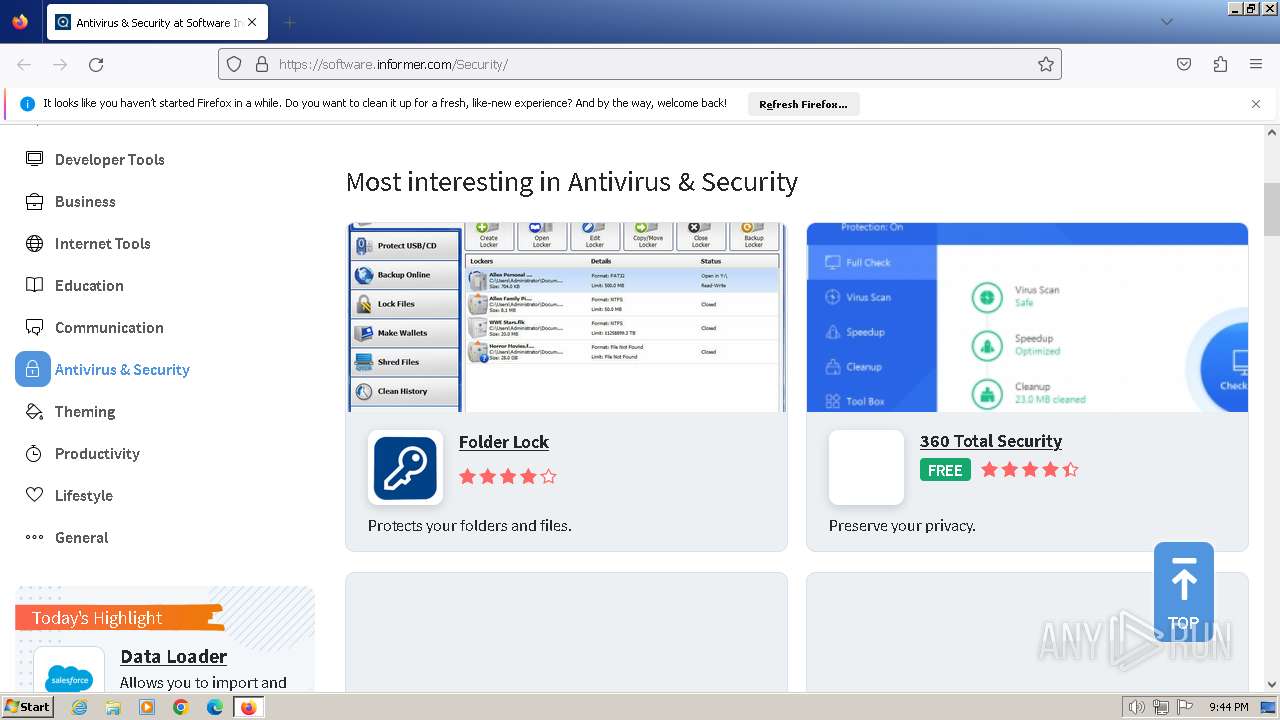Click the Refresh Firefox button
The image size is (1280, 720).
click(803, 104)
